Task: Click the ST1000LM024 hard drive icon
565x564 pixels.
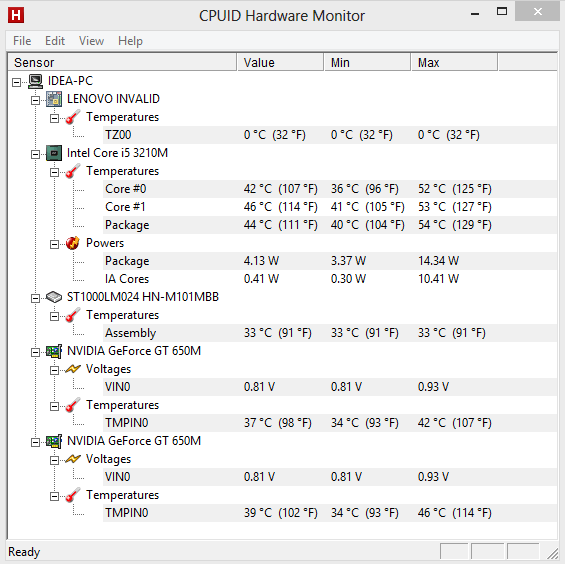Action: click(x=54, y=297)
